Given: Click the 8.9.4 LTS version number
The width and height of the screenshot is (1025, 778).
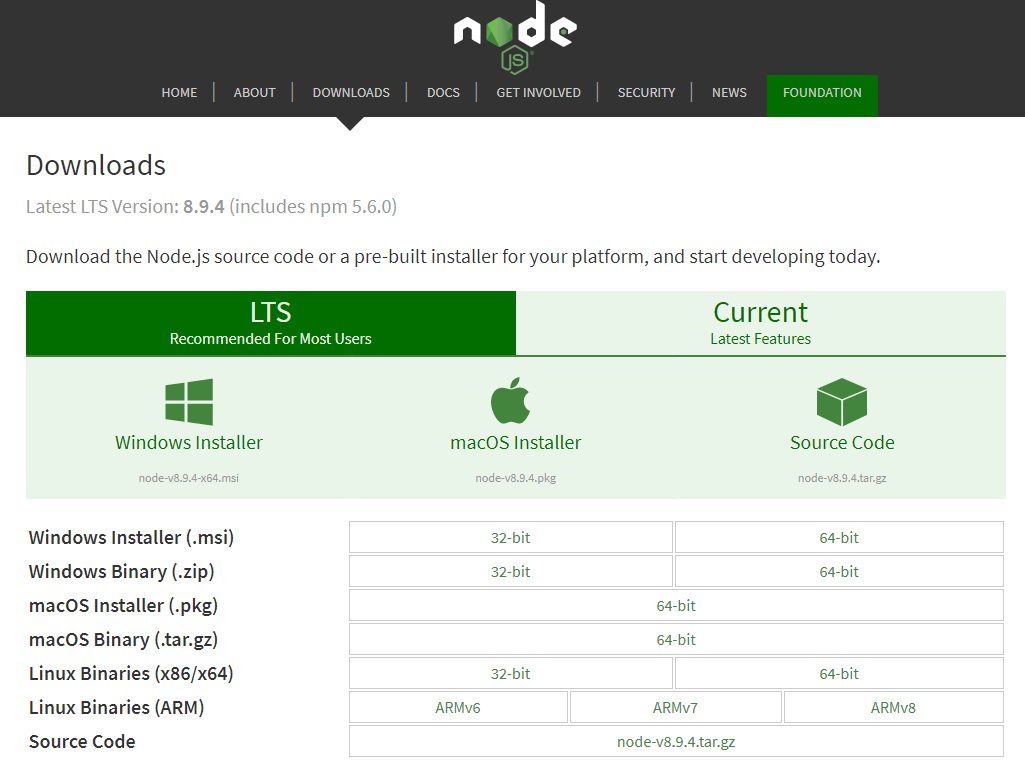Looking at the screenshot, I should click(203, 207).
